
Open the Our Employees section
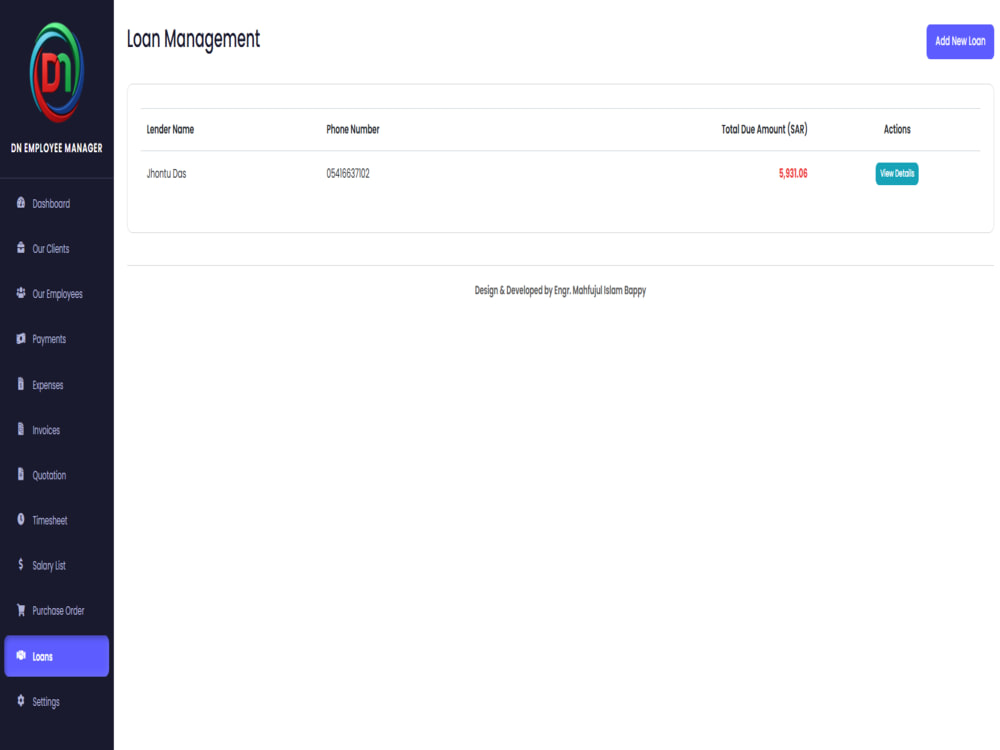point(56,294)
